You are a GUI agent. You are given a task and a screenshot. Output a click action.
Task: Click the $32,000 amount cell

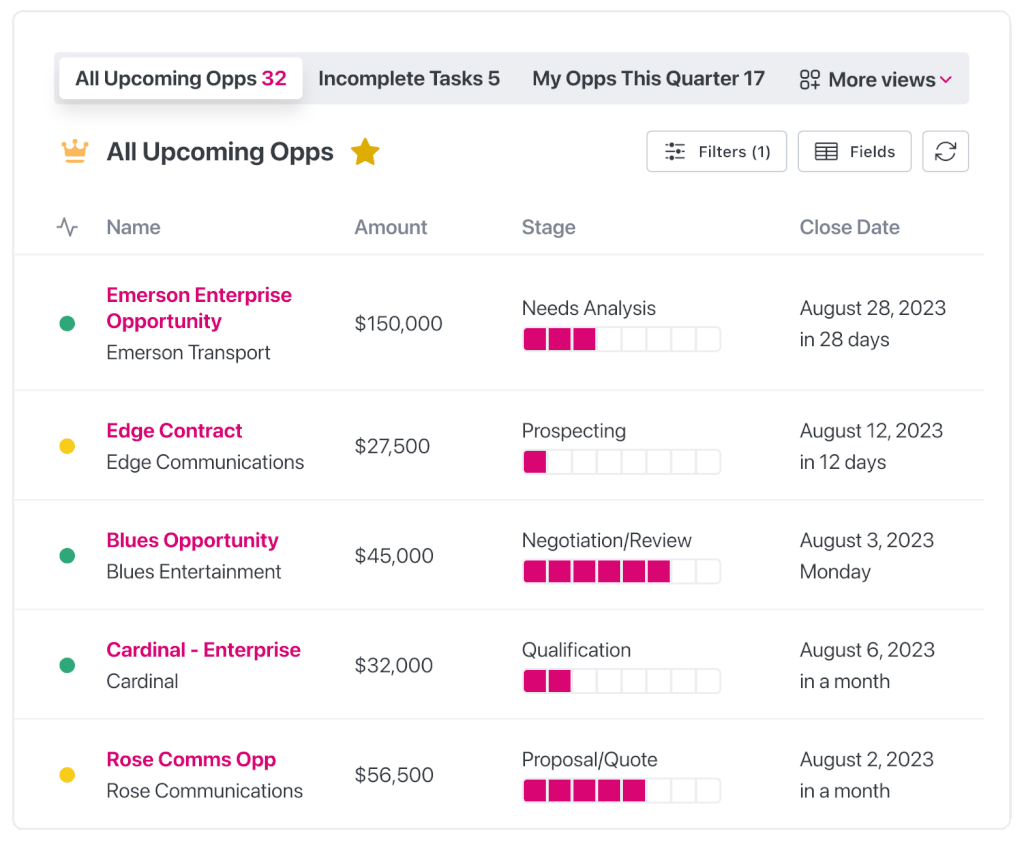[x=393, y=666]
